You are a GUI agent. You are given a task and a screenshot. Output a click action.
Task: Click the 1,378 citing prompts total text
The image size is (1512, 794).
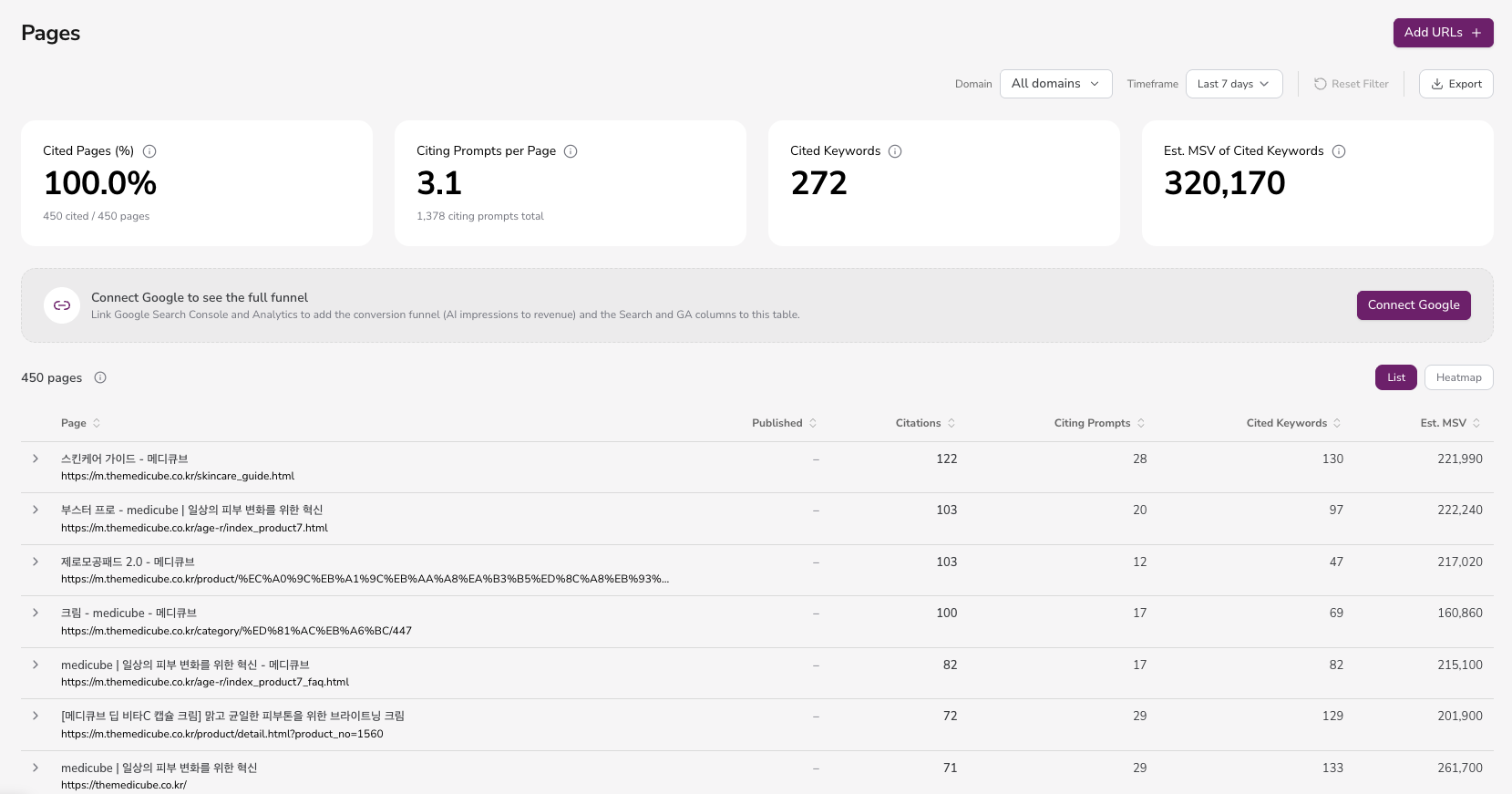tap(480, 216)
